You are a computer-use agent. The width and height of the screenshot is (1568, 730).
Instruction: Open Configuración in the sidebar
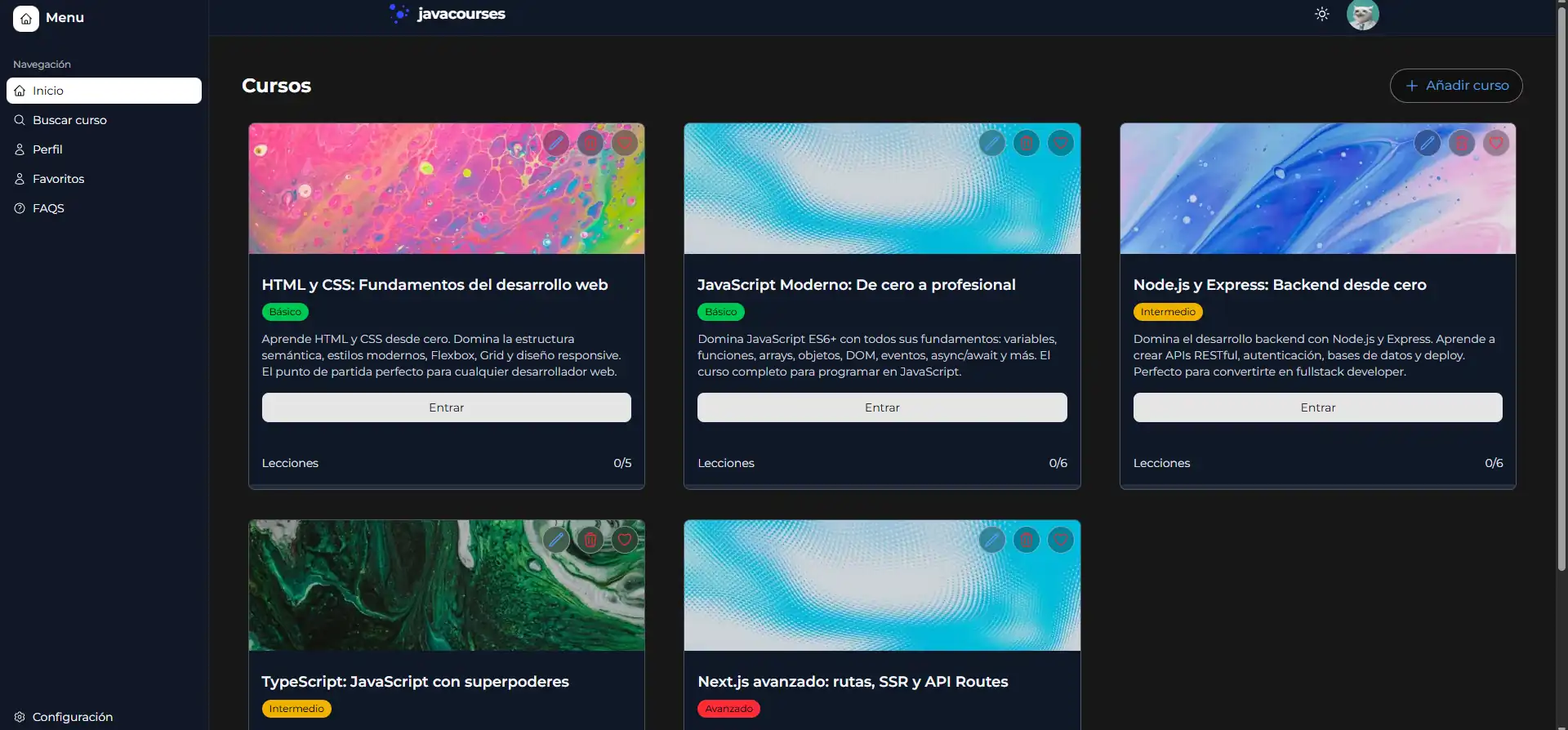[x=104, y=717]
